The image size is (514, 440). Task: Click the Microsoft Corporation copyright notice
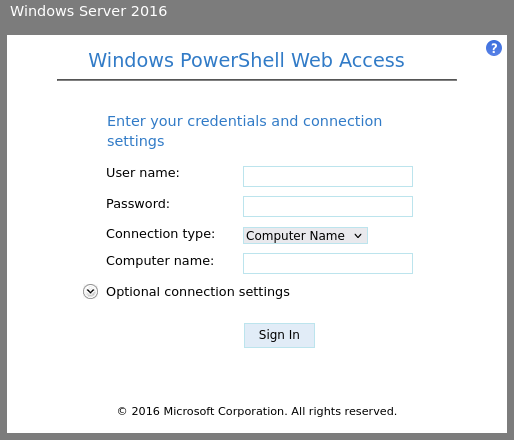coord(257,411)
